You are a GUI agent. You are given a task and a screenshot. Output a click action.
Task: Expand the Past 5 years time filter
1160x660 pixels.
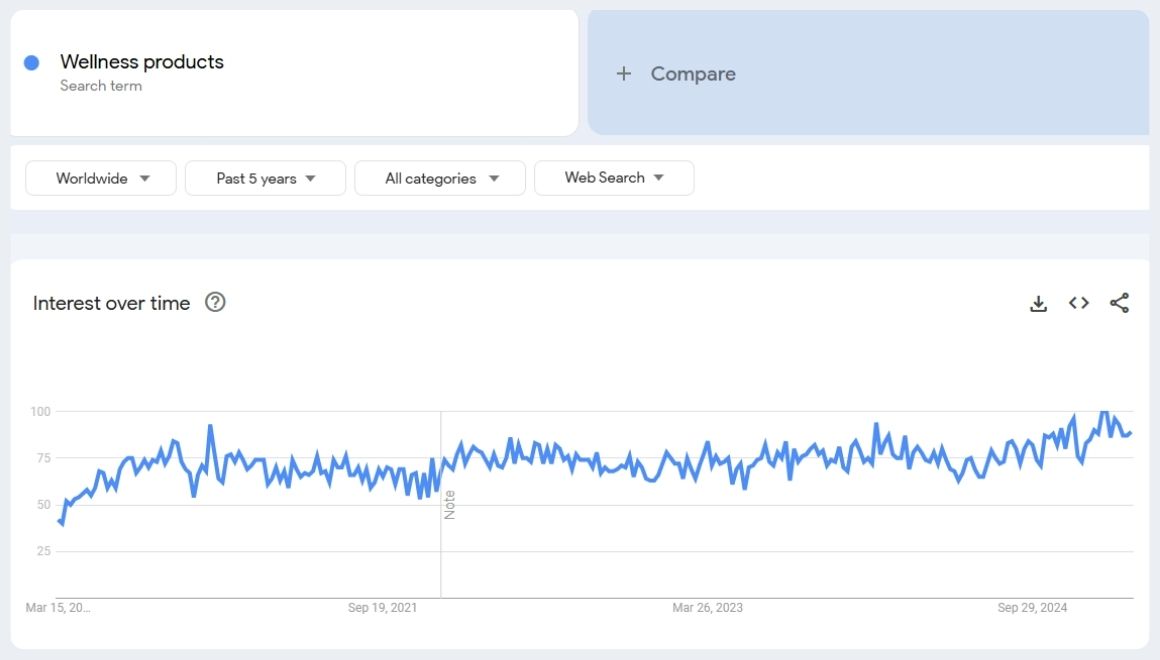tap(265, 178)
